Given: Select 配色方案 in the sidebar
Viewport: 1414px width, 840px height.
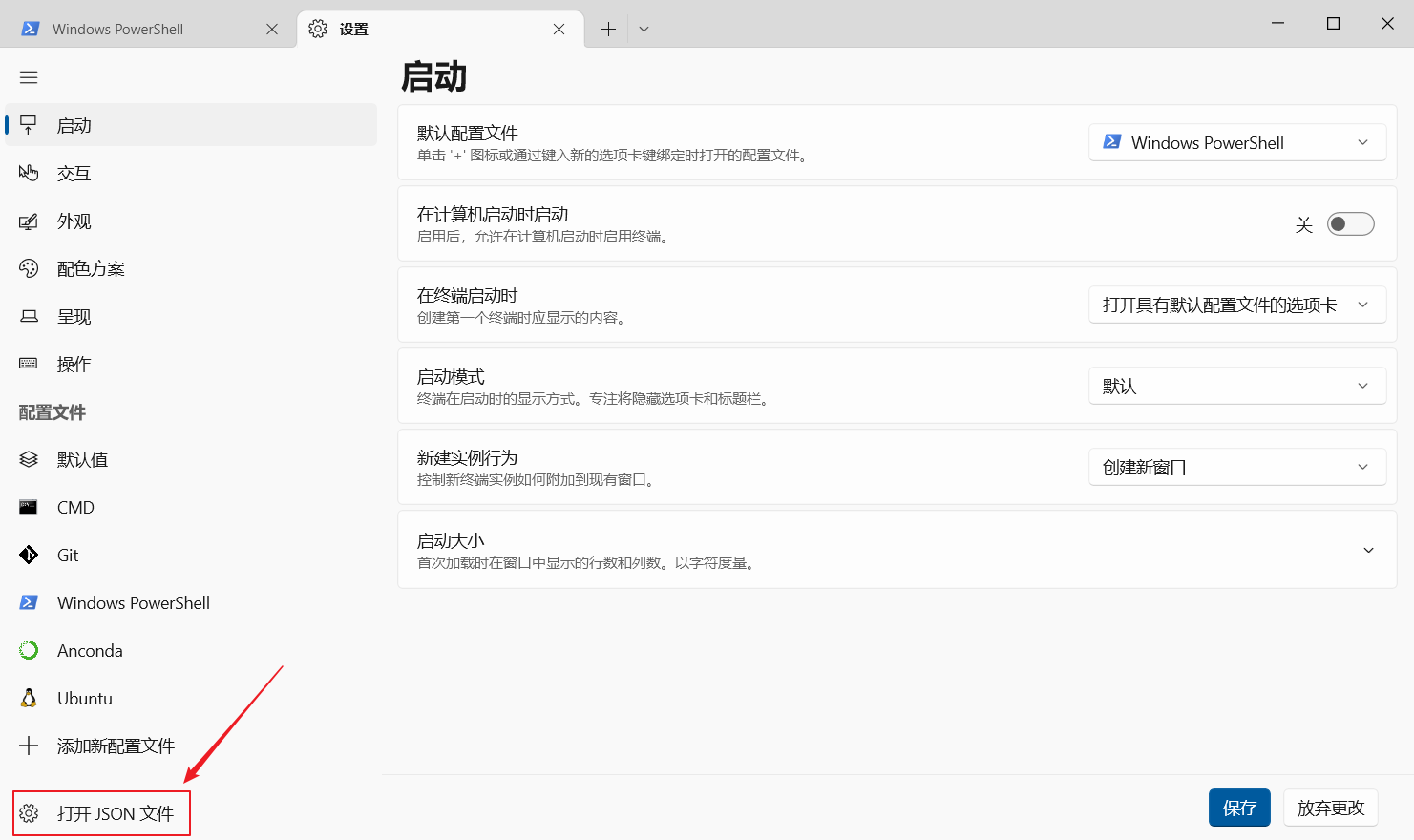Looking at the screenshot, I should pyautogui.click(x=191, y=268).
